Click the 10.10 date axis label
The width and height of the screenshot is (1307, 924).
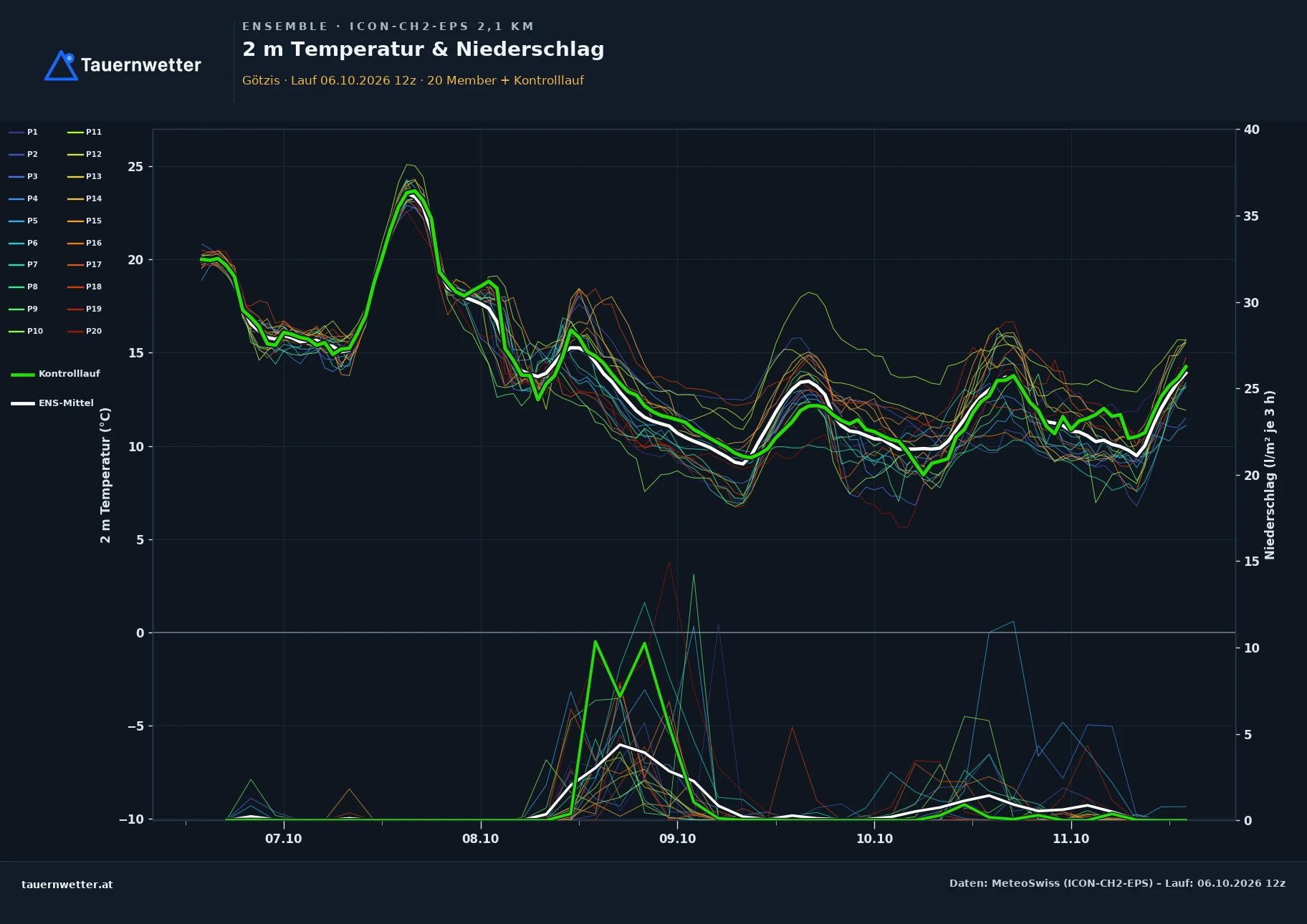point(874,839)
